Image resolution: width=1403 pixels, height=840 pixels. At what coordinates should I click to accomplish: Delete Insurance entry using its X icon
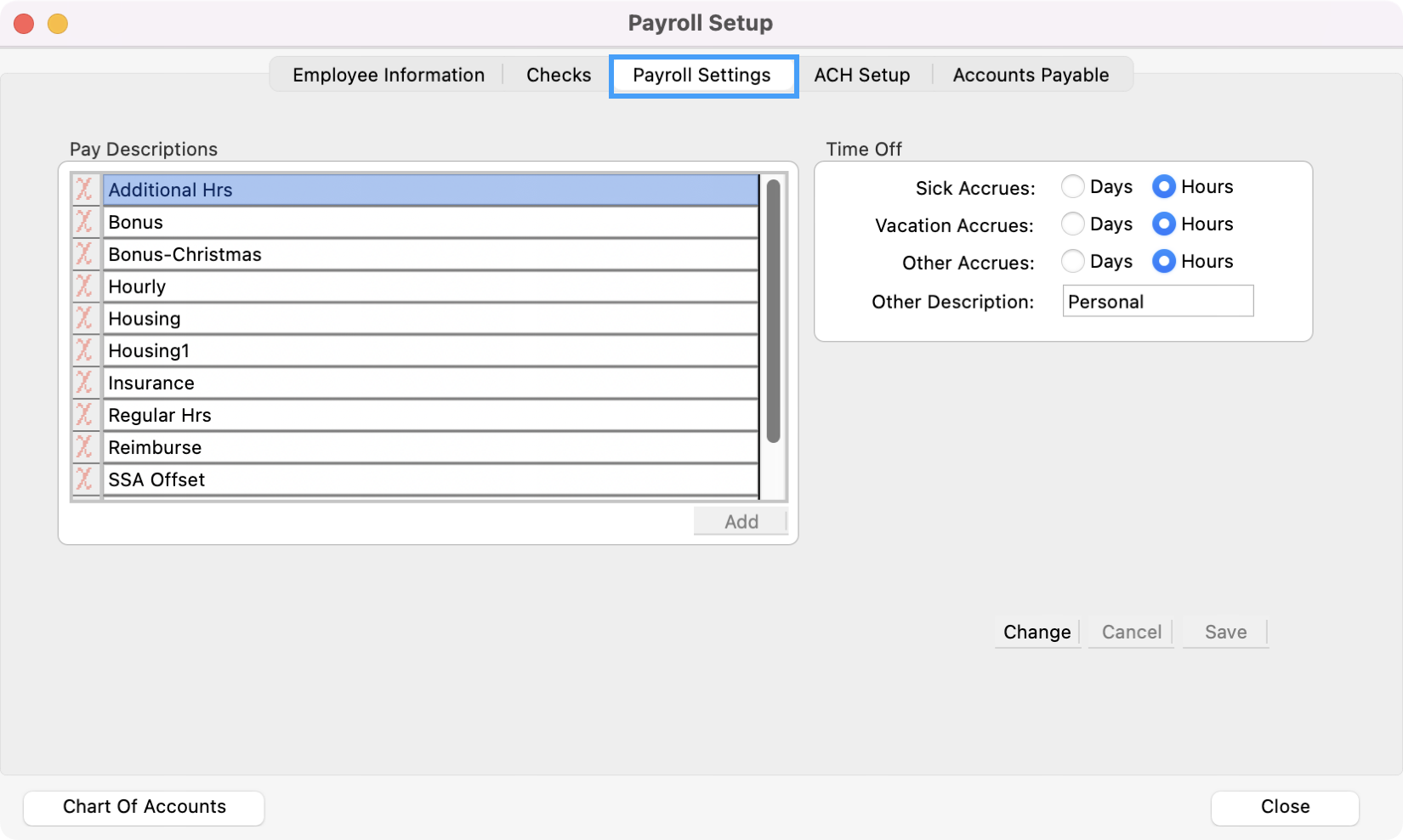tap(85, 383)
